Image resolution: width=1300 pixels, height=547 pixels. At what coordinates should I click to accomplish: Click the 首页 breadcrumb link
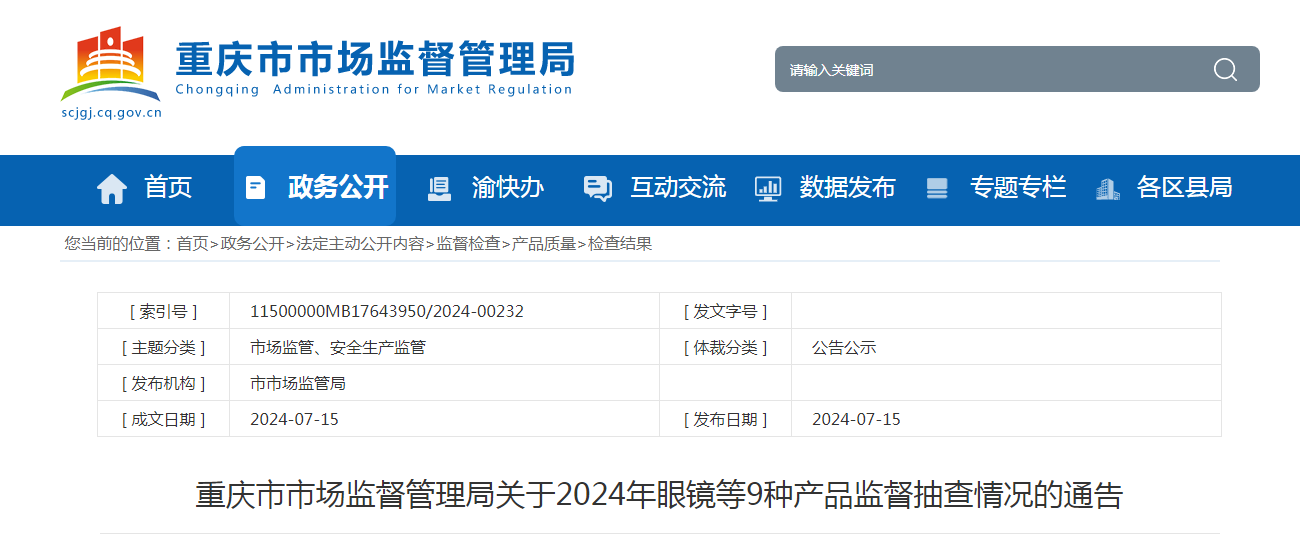[192, 243]
